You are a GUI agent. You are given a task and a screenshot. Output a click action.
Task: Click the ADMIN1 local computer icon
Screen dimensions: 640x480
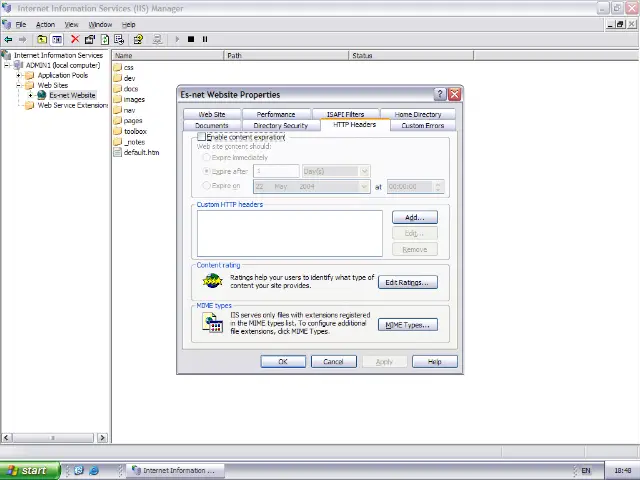click(x=18, y=65)
